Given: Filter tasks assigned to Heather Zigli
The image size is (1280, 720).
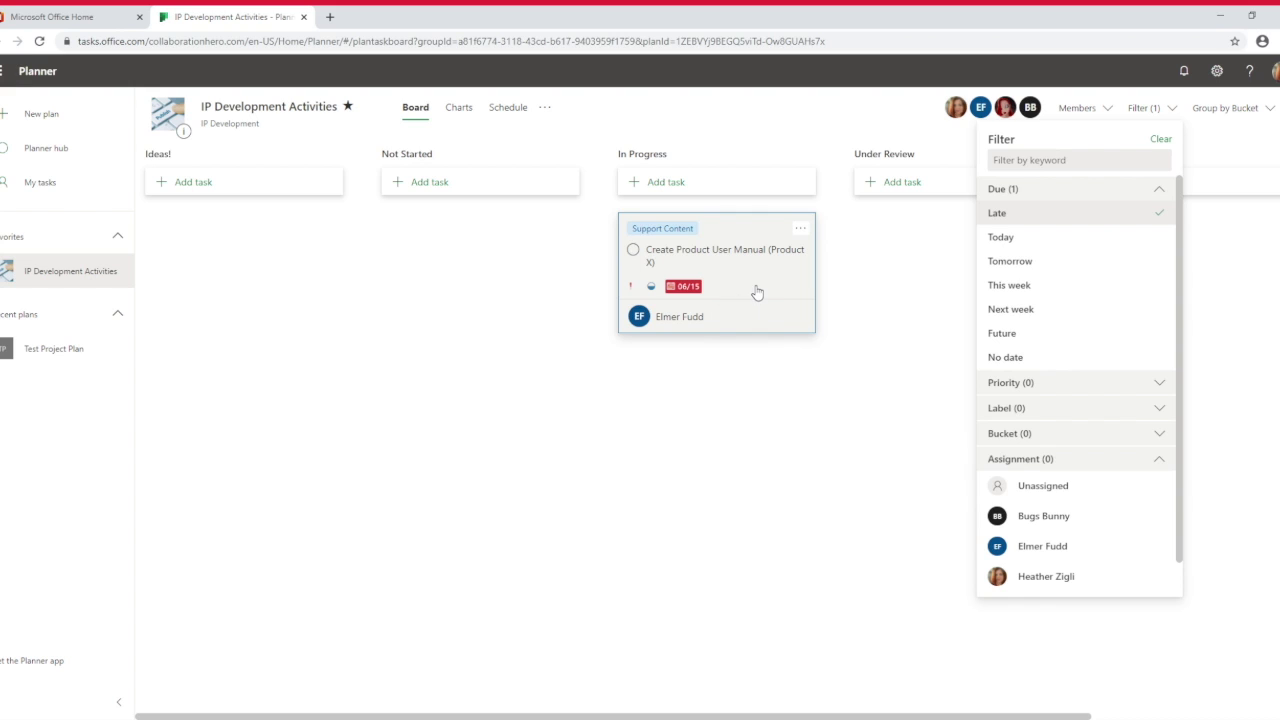Looking at the screenshot, I should tap(1076, 576).
